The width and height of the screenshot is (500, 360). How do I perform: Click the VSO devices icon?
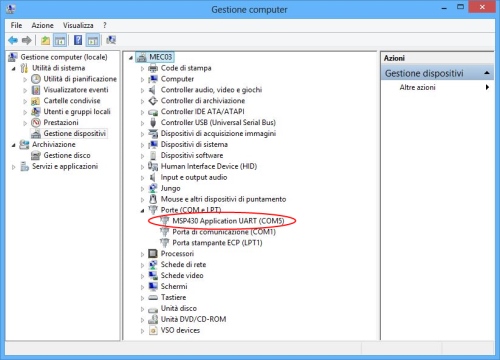point(153,330)
